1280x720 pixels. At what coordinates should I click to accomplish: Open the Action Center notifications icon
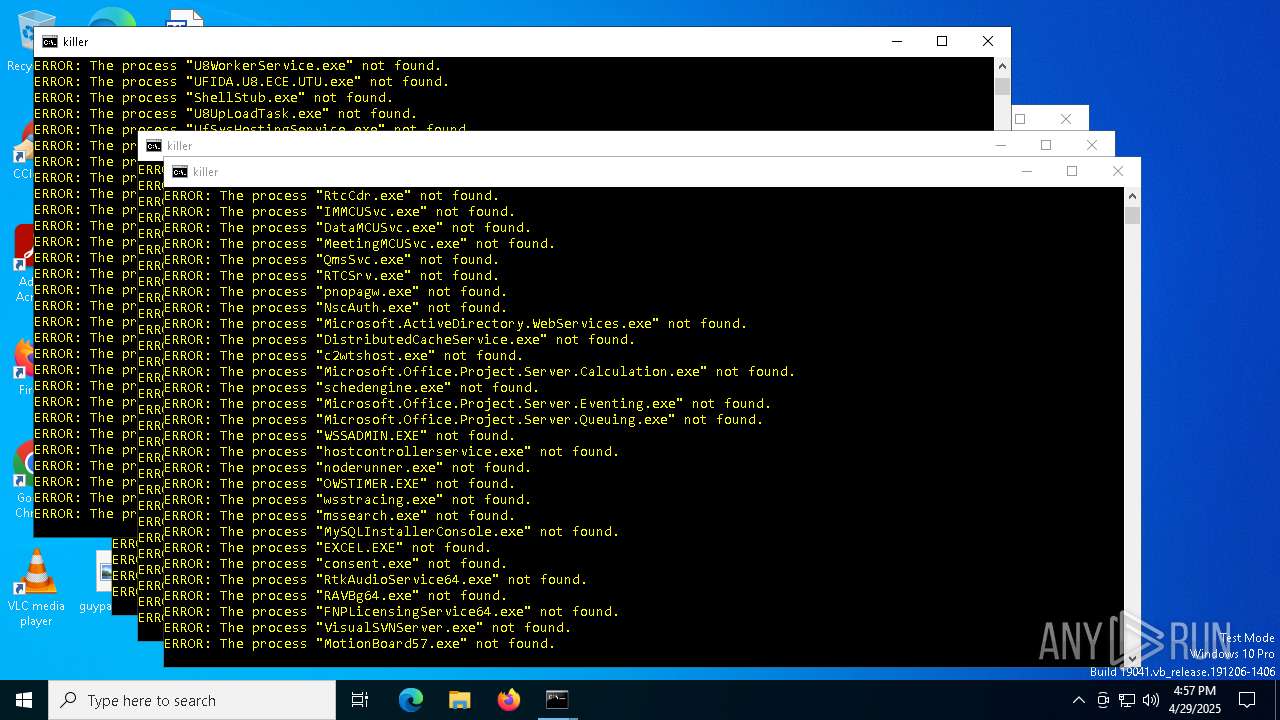tap(1247, 700)
